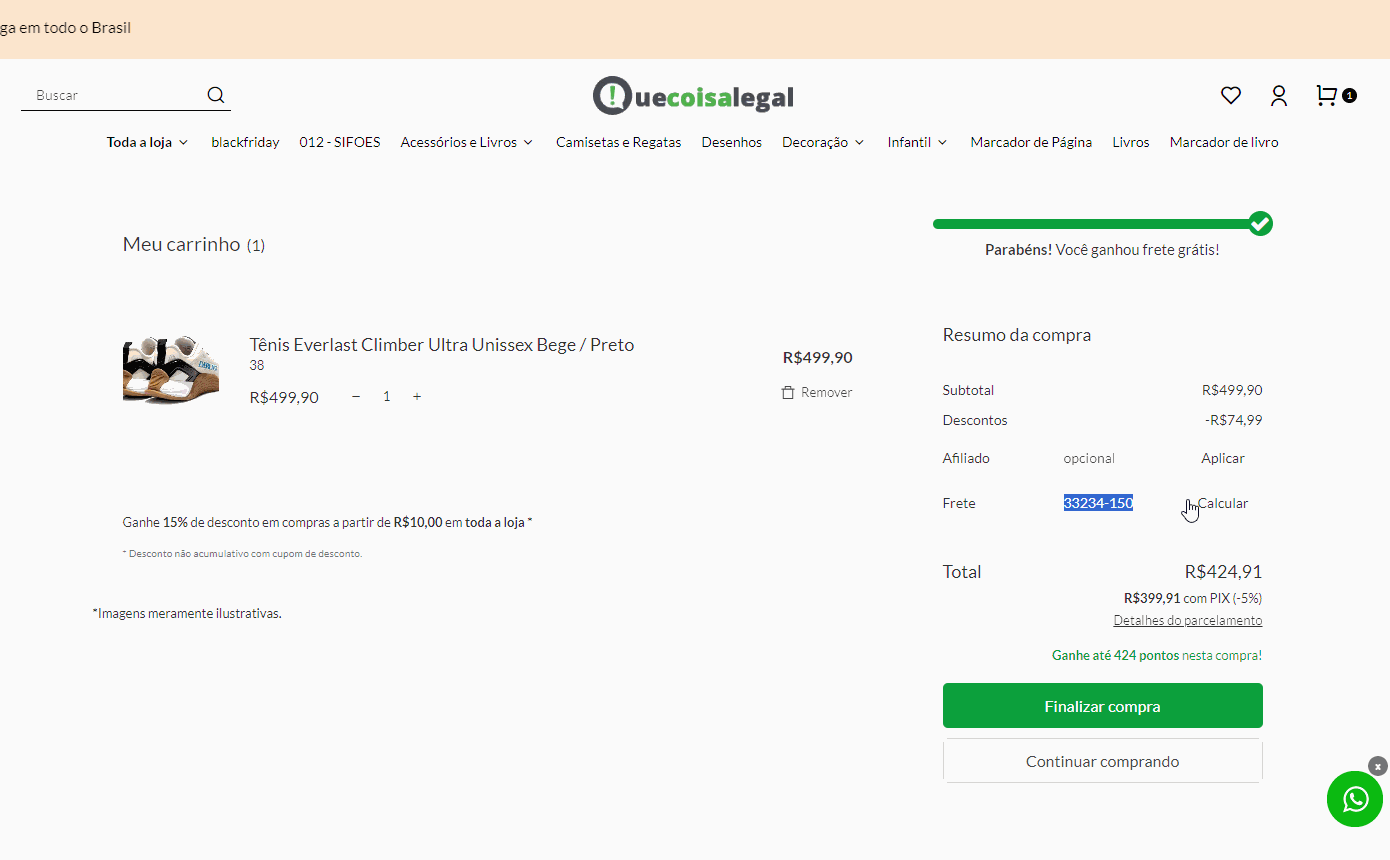Expand the Toda a loja menu

(x=147, y=143)
